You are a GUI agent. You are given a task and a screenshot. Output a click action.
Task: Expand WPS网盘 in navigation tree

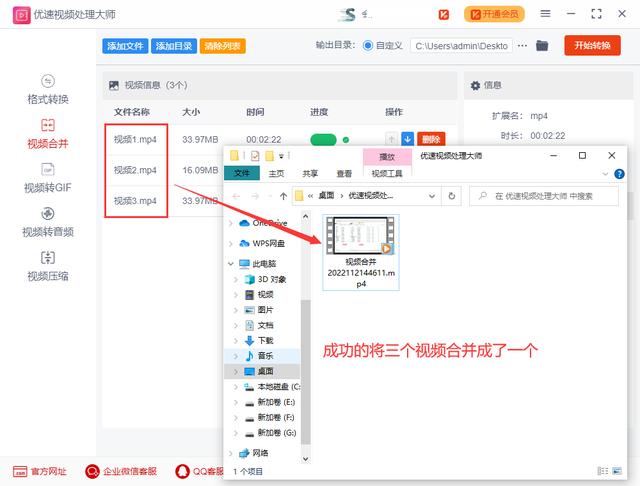pyautogui.click(x=231, y=244)
